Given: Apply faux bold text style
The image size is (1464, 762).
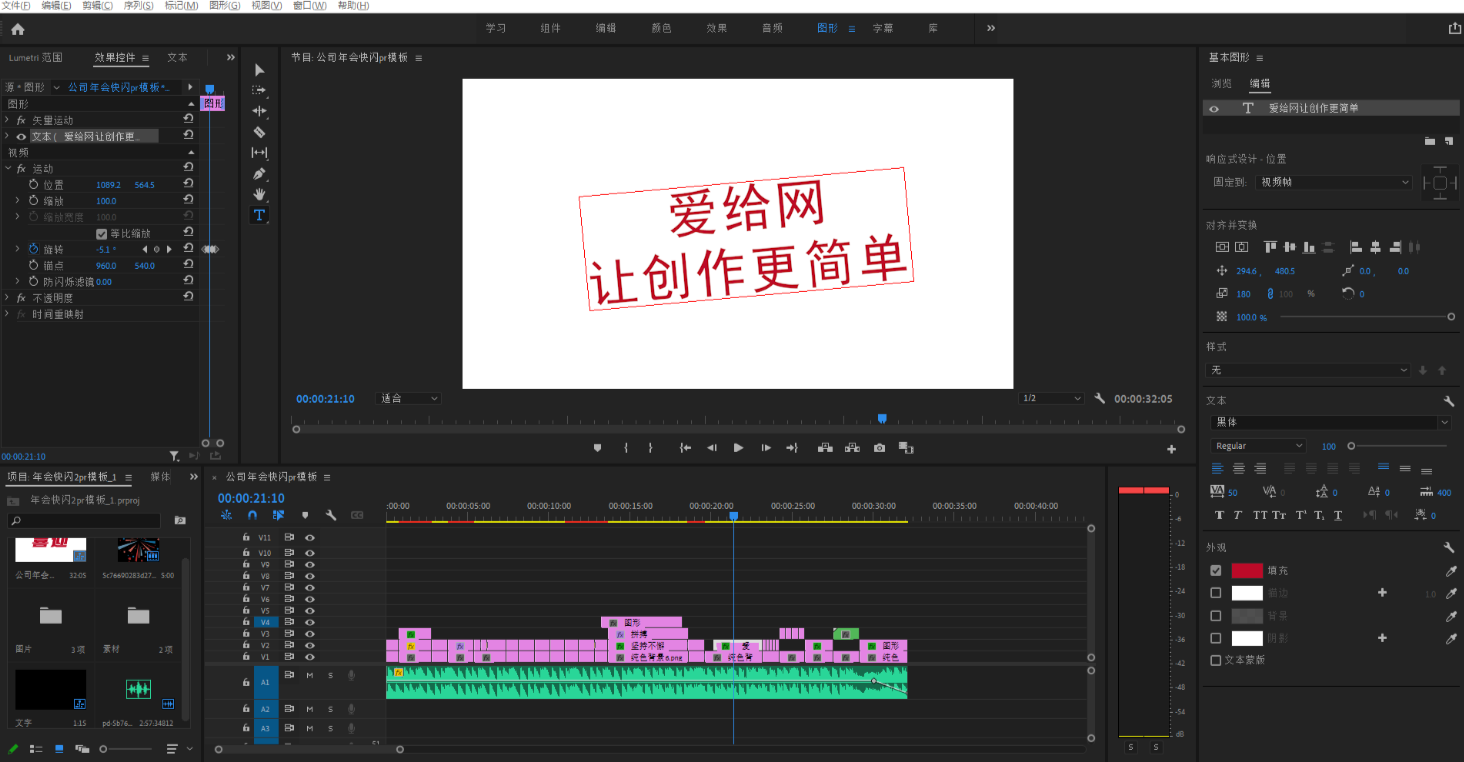Looking at the screenshot, I should coord(1219,515).
